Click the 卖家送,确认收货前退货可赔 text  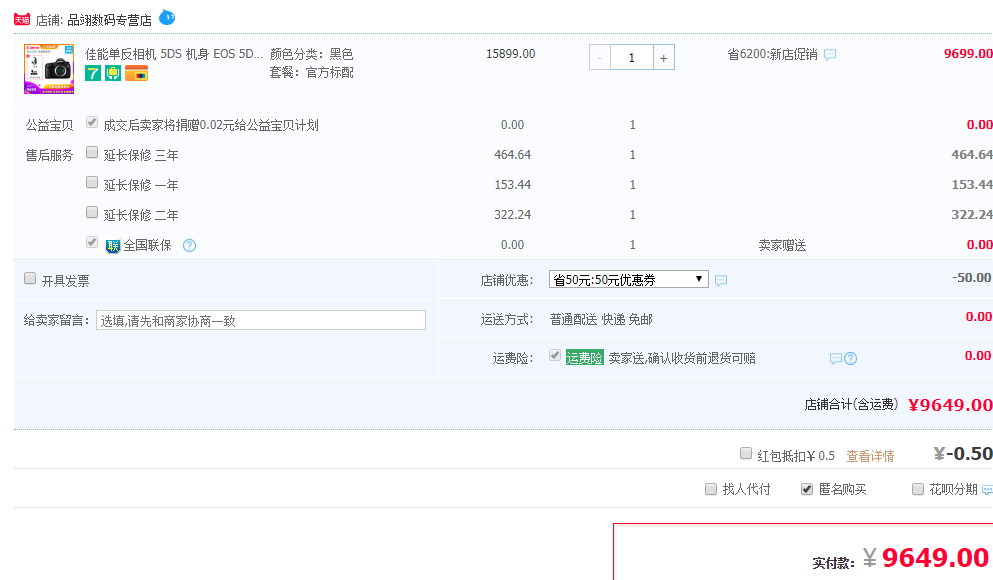tap(682, 358)
